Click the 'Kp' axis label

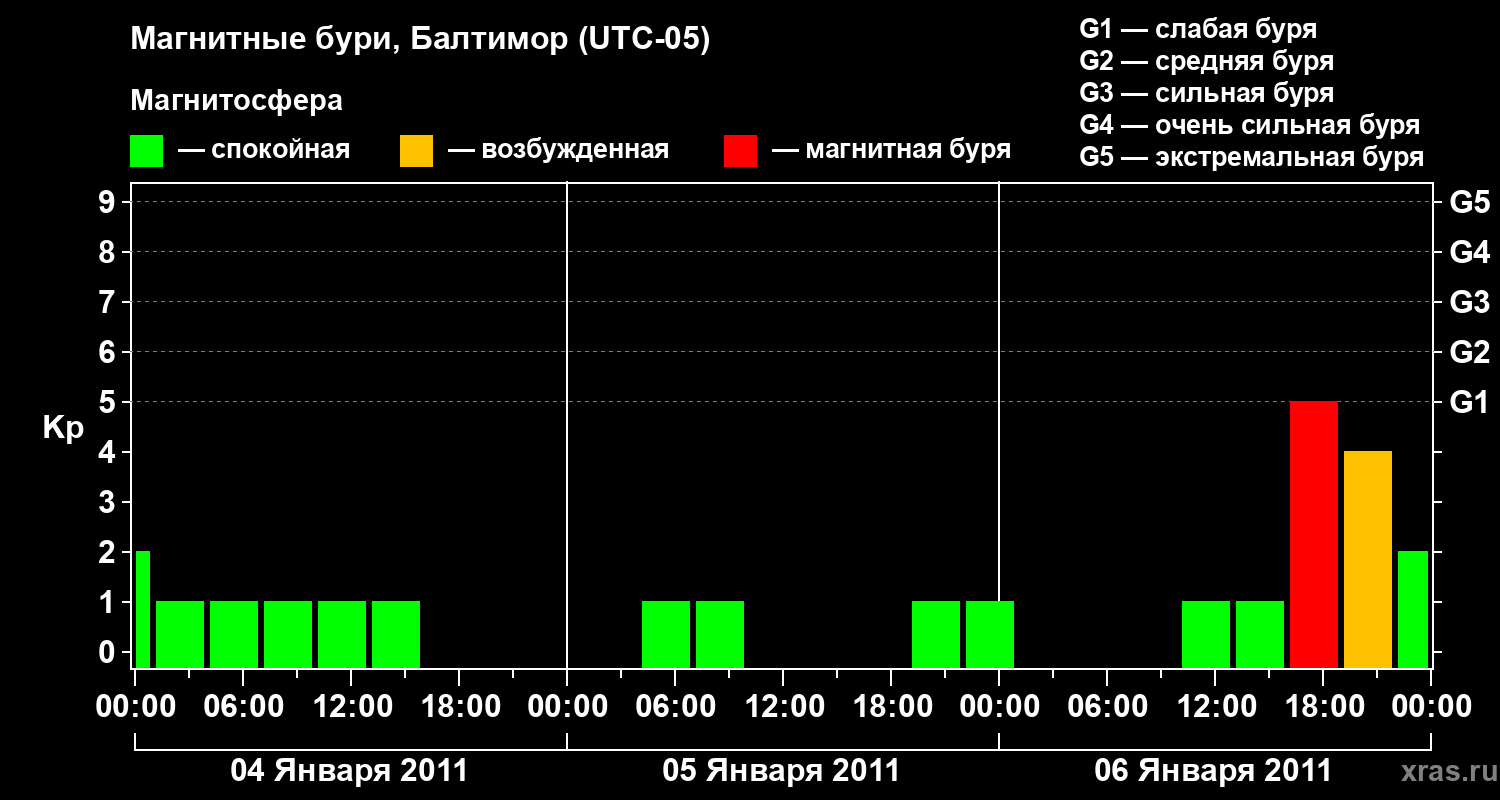(63, 428)
